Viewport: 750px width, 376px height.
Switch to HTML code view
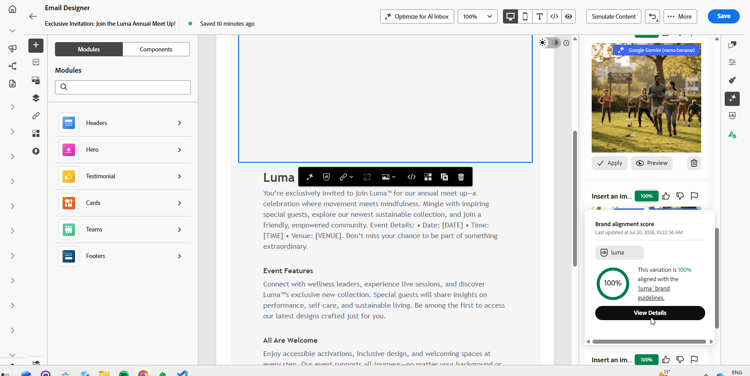(554, 16)
